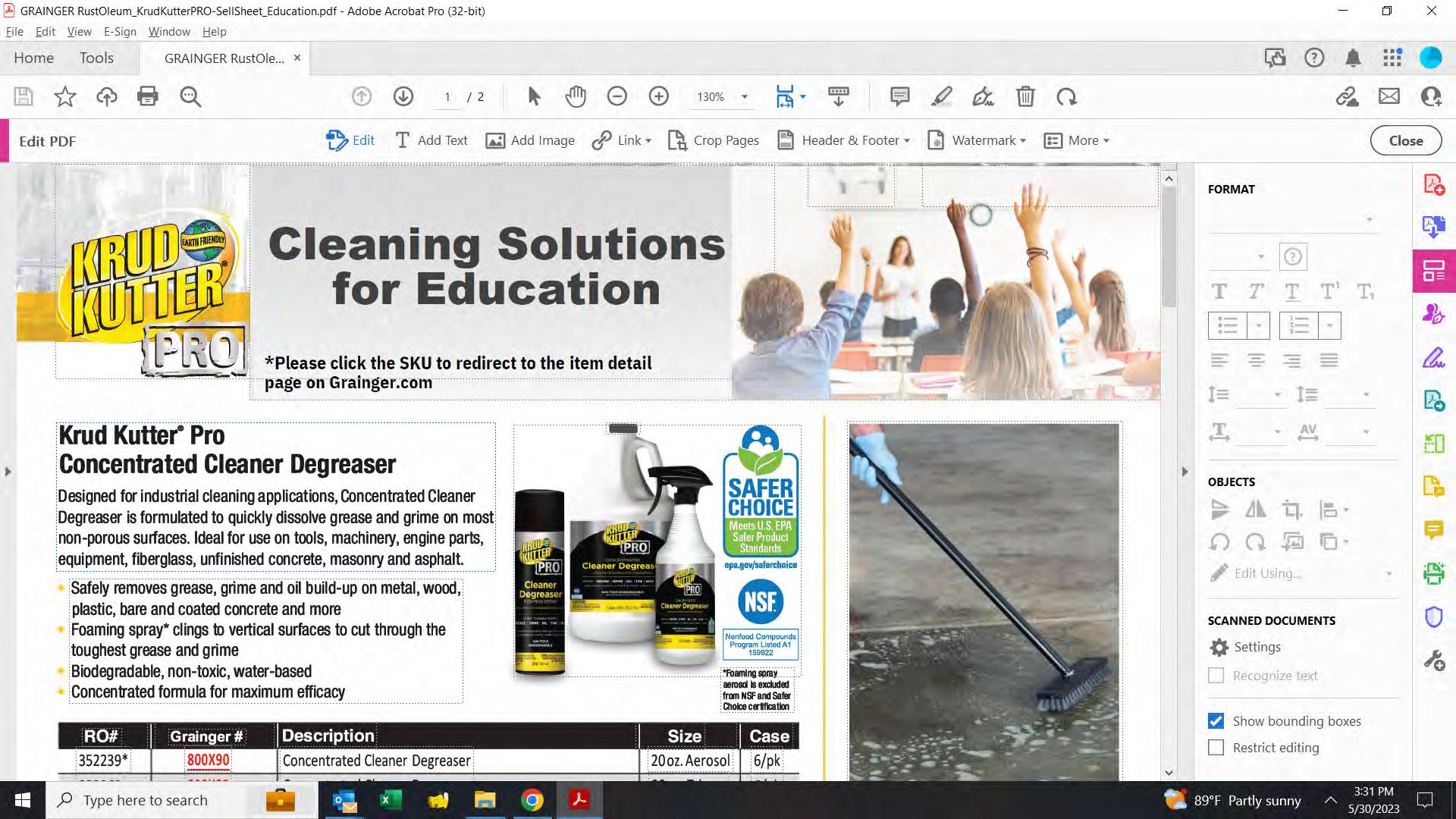The image size is (1456, 819).
Task: Click the Print file icon
Action: [148, 96]
